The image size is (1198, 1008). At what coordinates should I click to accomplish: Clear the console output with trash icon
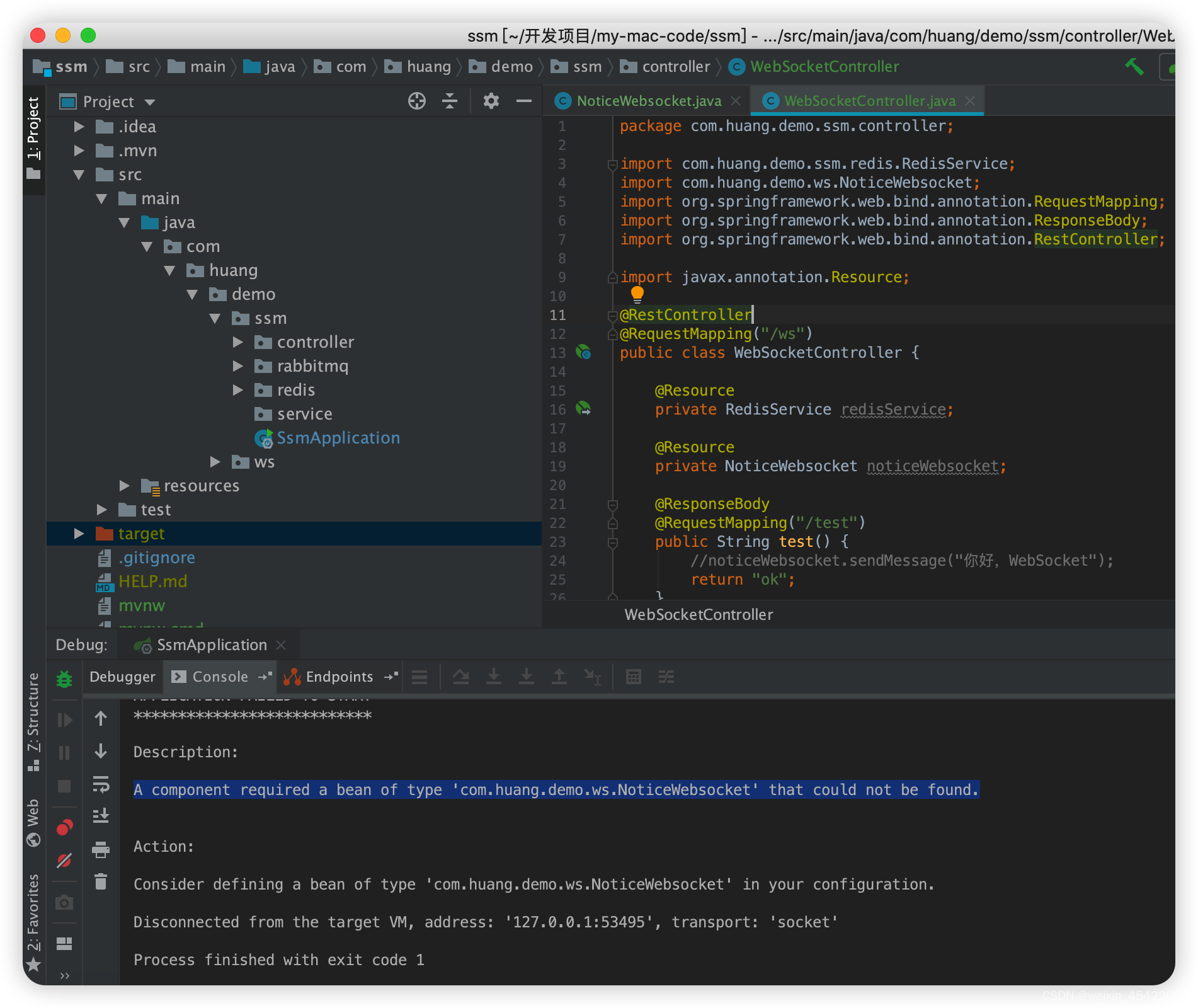(x=101, y=882)
